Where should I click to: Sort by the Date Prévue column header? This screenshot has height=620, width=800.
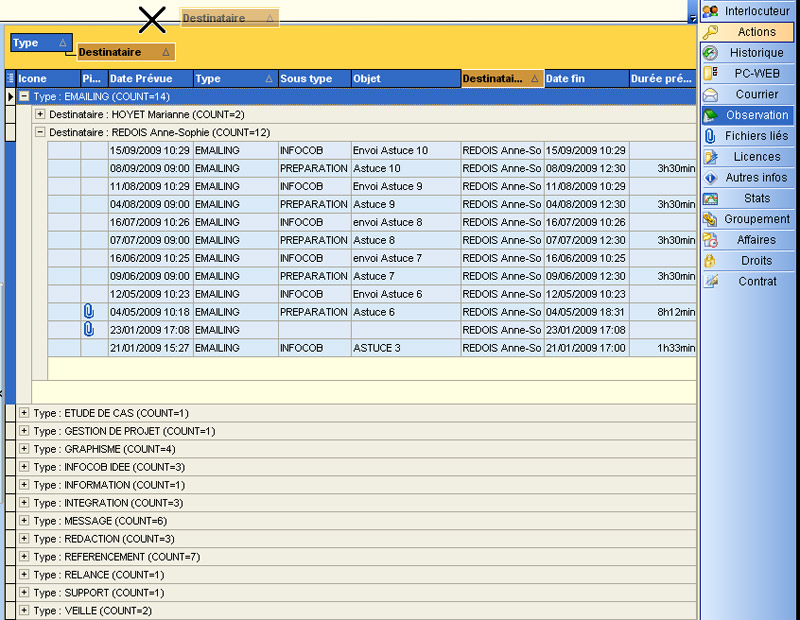click(149, 79)
